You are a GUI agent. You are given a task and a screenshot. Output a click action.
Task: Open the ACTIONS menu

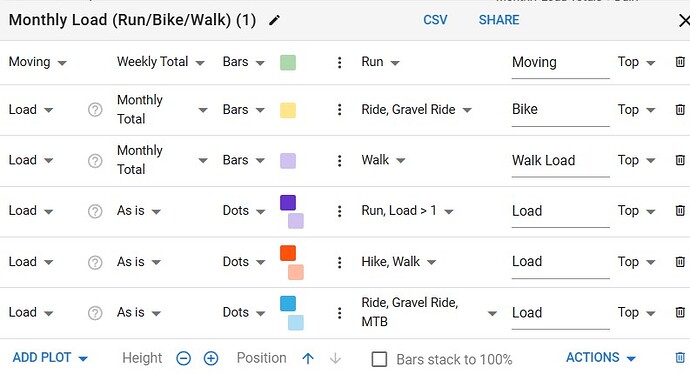pyautogui.click(x=601, y=358)
